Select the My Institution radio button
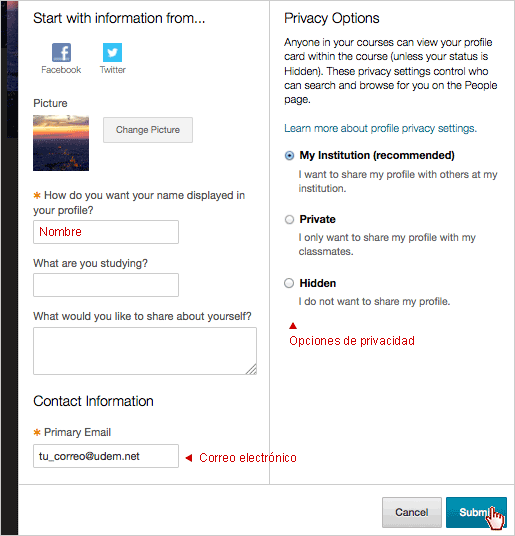This screenshot has width=515, height=536. (x=289, y=156)
